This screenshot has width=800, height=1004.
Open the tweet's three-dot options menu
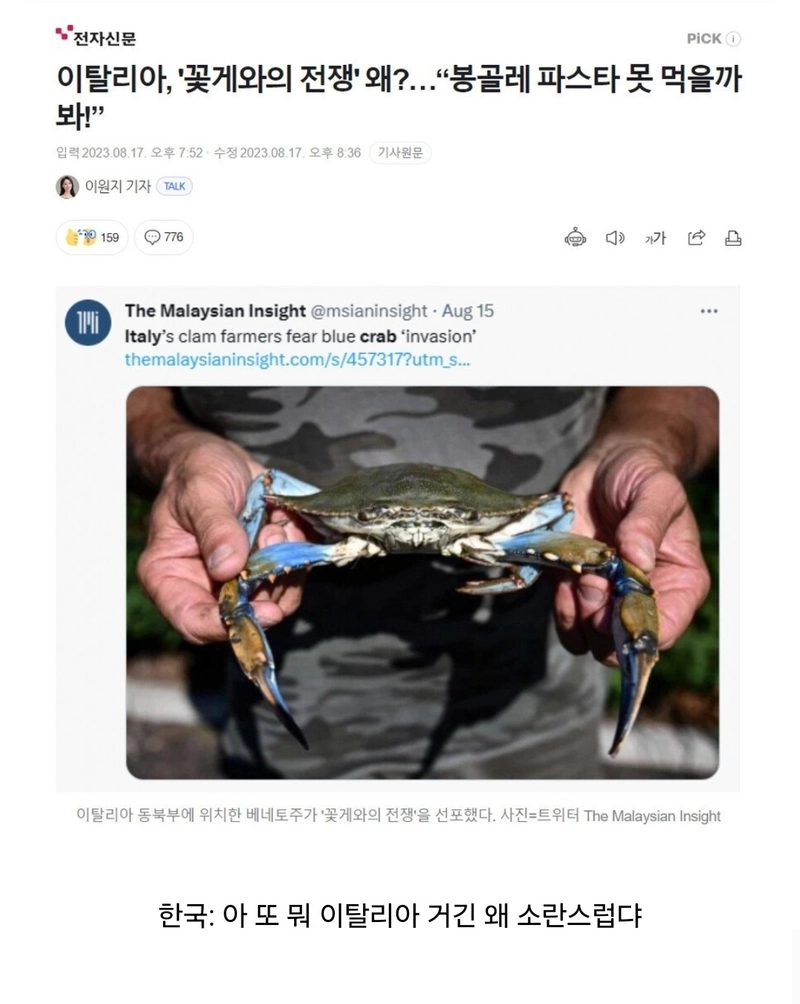point(709,311)
